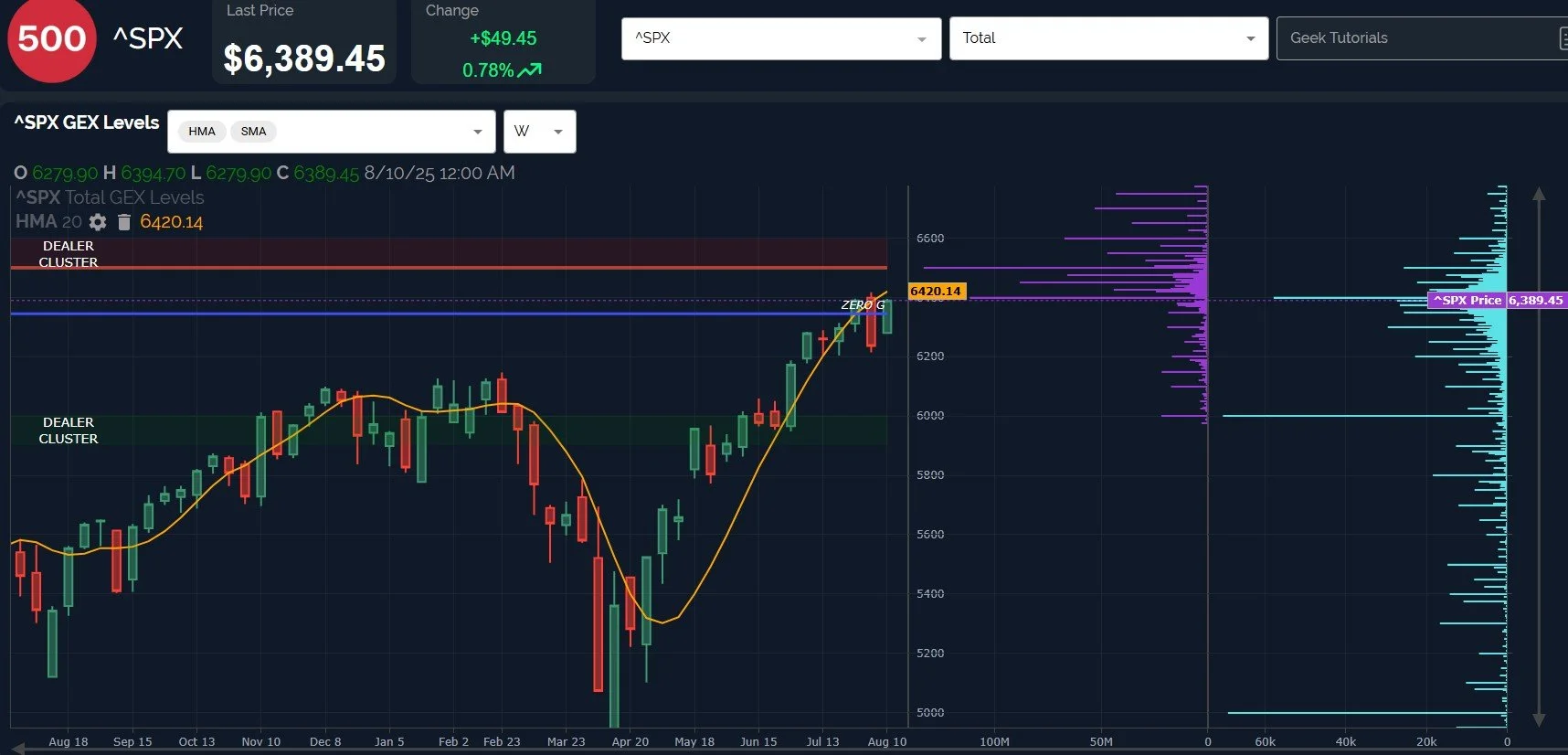Click the left arrow of chart scrollbar
Image resolution: width=1568 pixels, height=755 pixels.
tap(17, 750)
